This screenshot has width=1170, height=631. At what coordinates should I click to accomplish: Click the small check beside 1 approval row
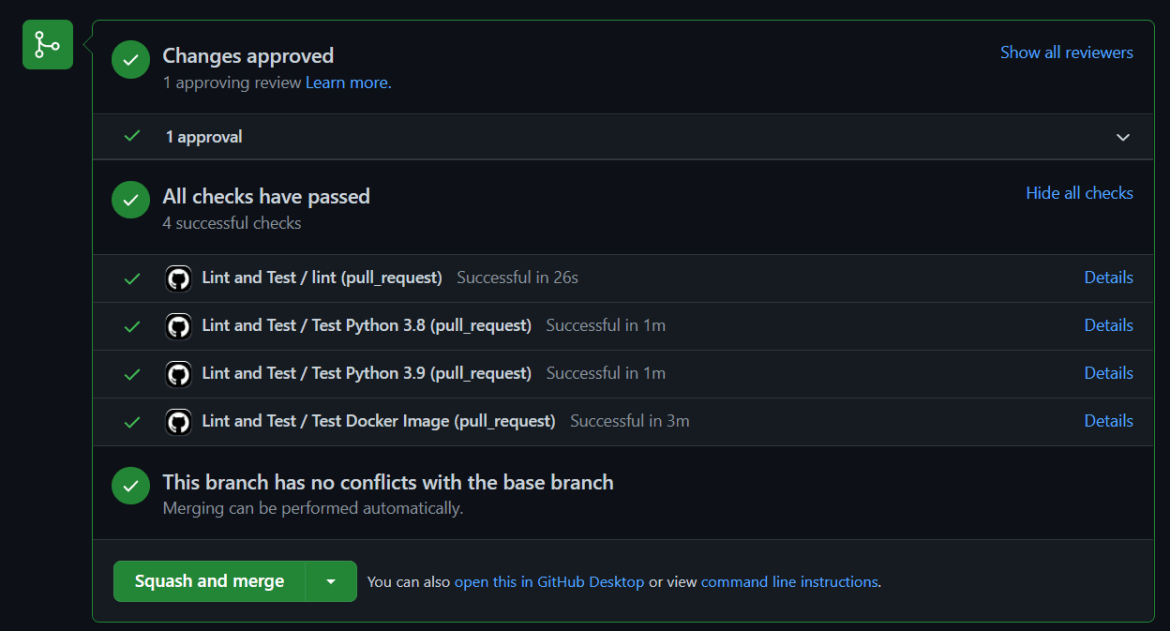tap(131, 137)
